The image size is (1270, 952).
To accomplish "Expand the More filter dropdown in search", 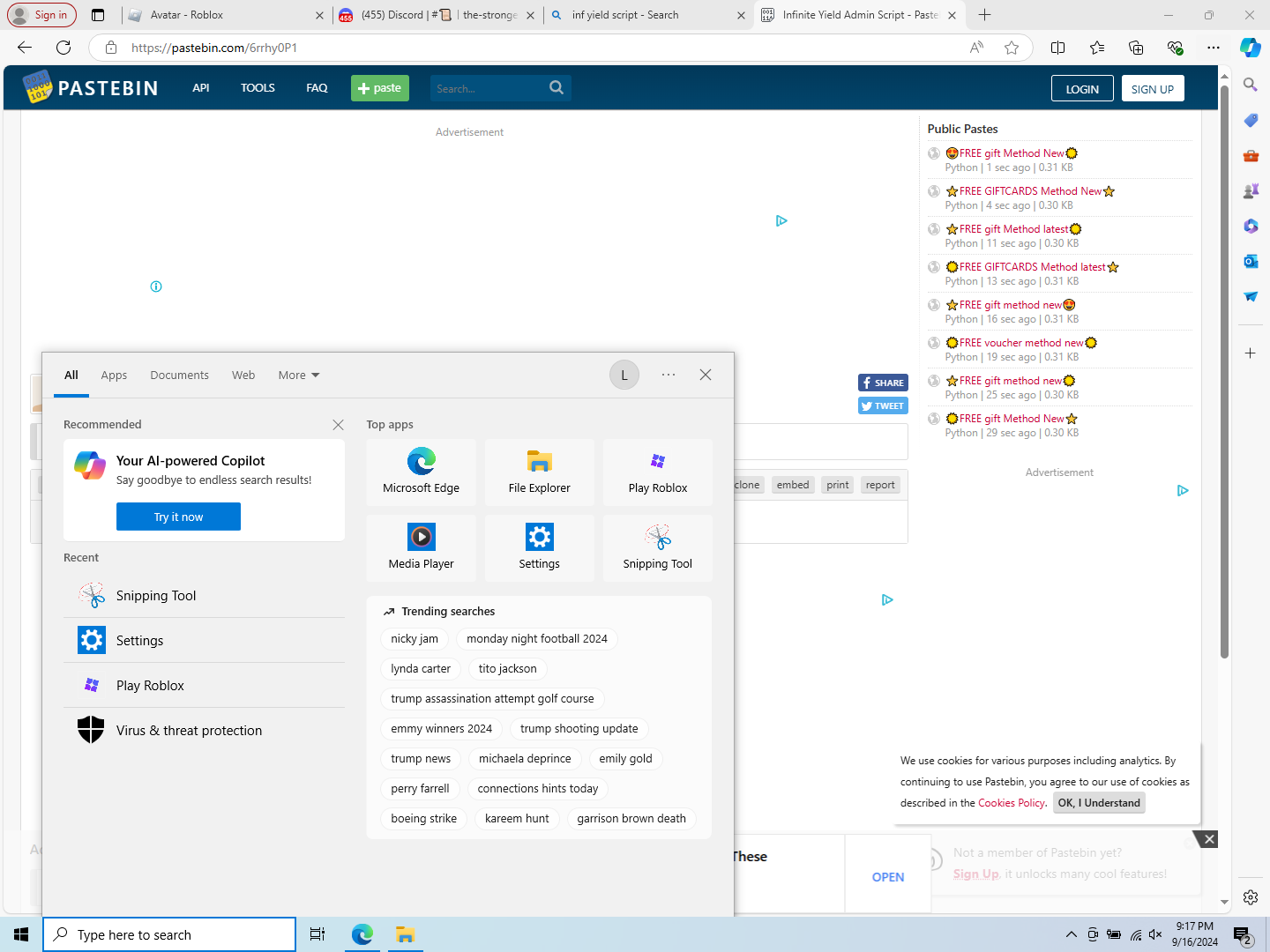I will pyautogui.click(x=299, y=375).
